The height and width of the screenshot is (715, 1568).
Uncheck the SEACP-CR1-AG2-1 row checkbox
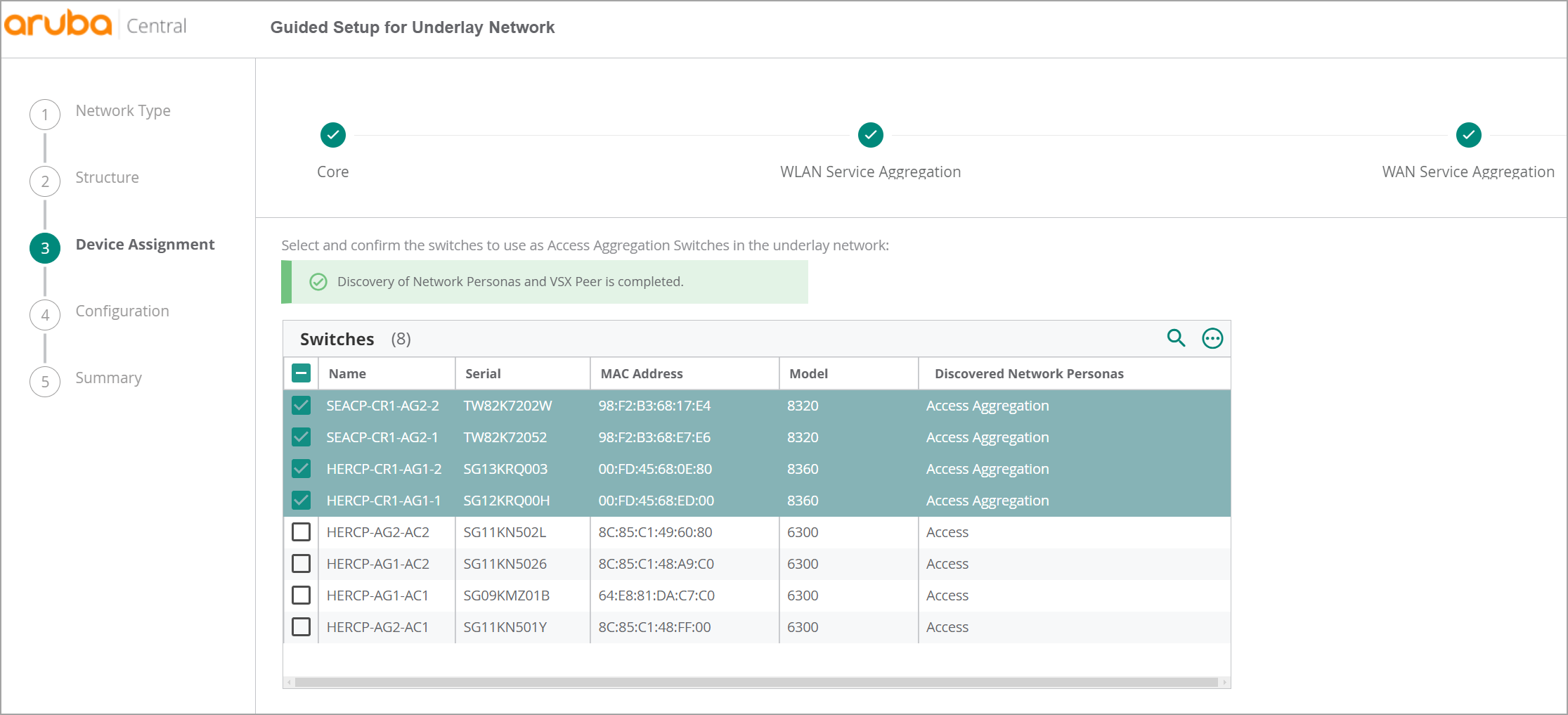[301, 437]
